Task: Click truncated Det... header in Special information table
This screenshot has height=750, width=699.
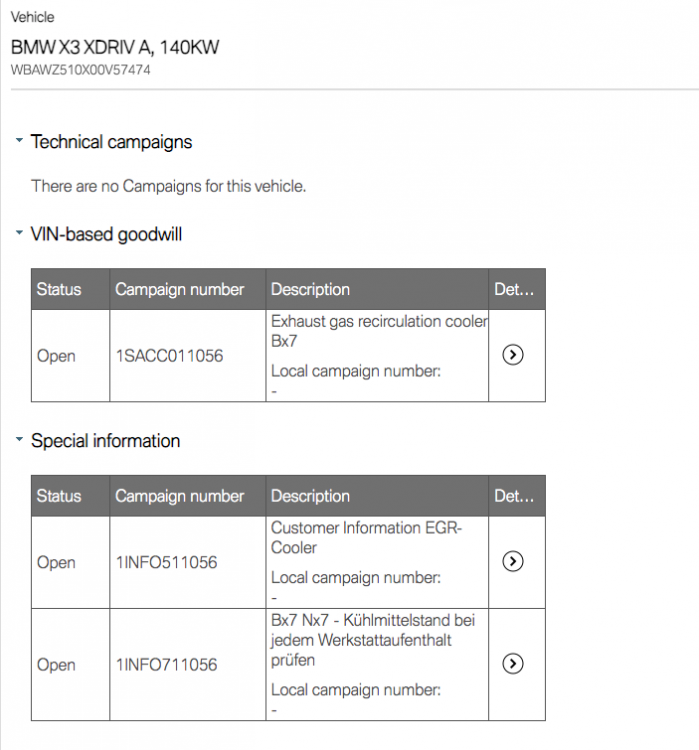Action: tap(514, 496)
